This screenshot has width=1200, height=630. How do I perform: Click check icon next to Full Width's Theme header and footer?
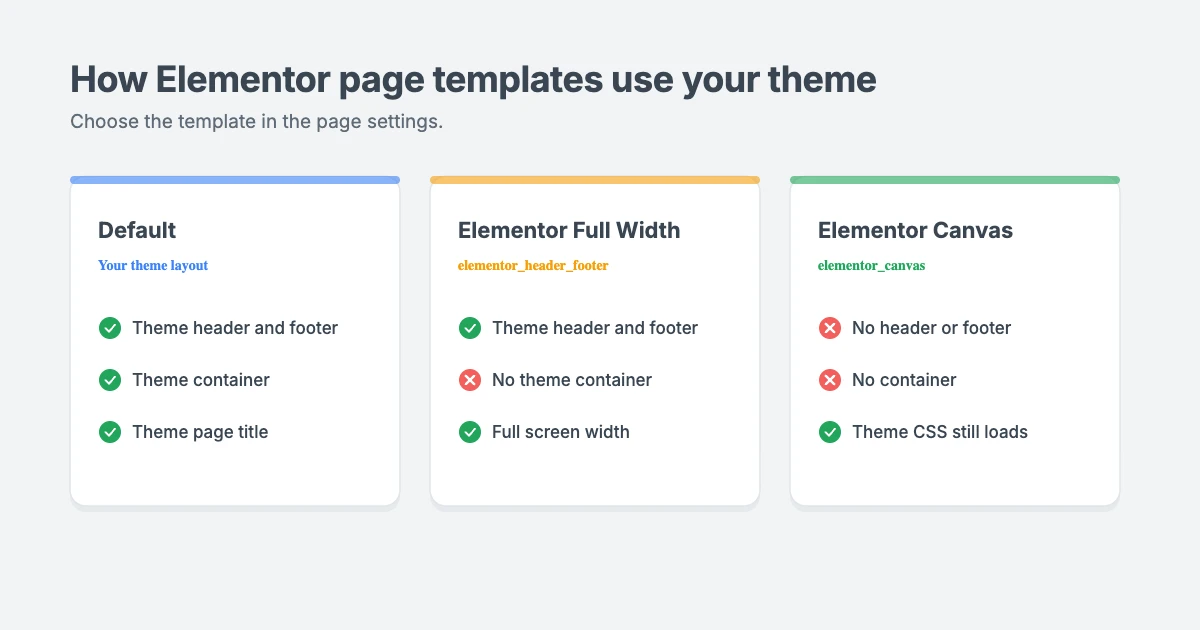point(470,328)
